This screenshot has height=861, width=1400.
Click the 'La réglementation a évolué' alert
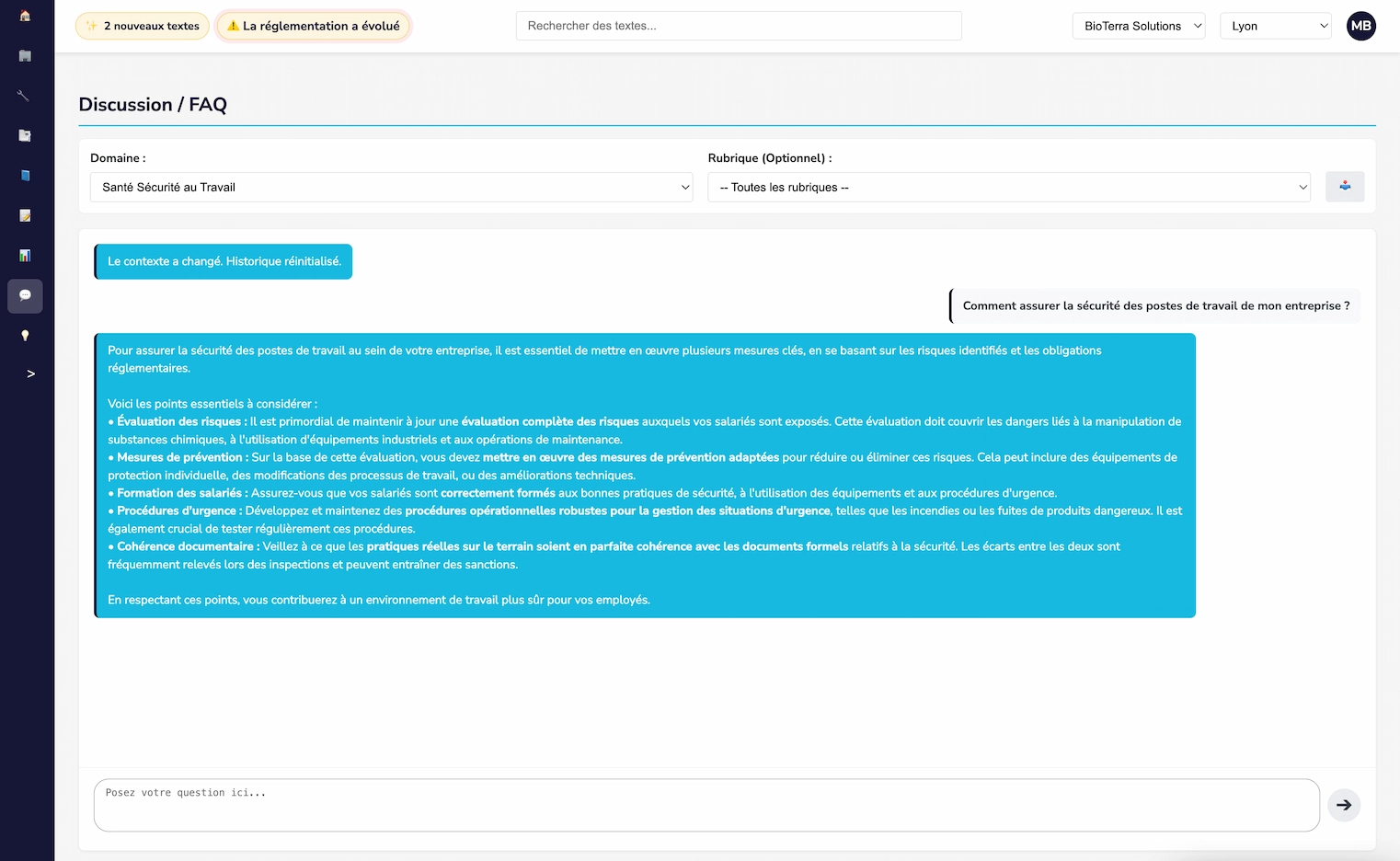tap(314, 26)
